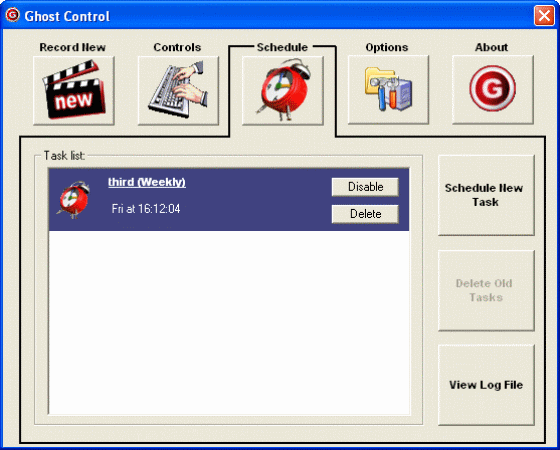Open the Controls keyboard icon
The width and height of the screenshot is (560, 450).
point(178,90)
